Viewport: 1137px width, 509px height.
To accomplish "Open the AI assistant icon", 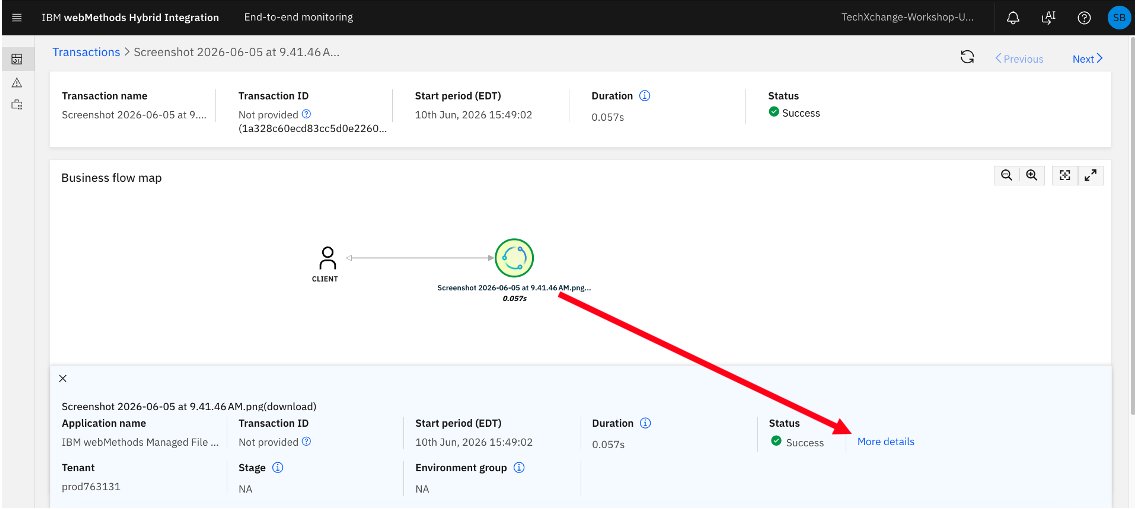I will (x=1049, y=17).
